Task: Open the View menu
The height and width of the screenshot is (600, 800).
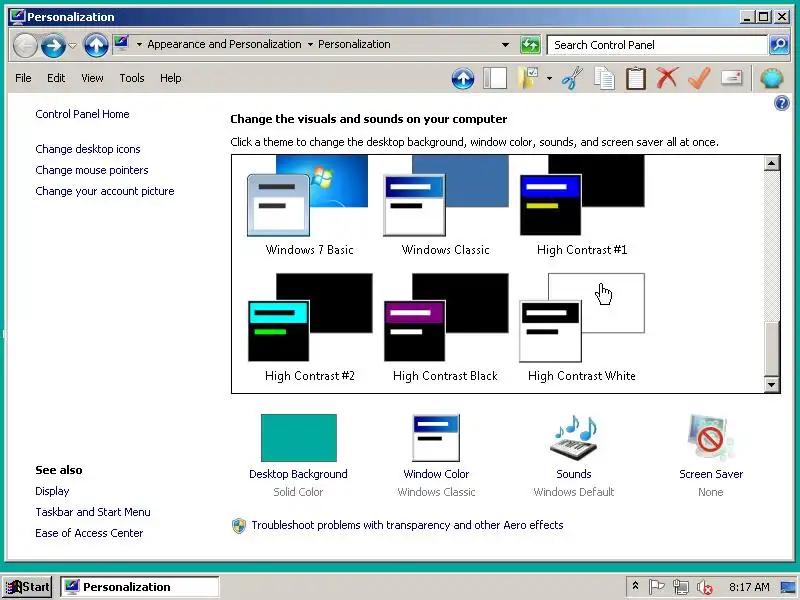Action: [x=92, y=78]
